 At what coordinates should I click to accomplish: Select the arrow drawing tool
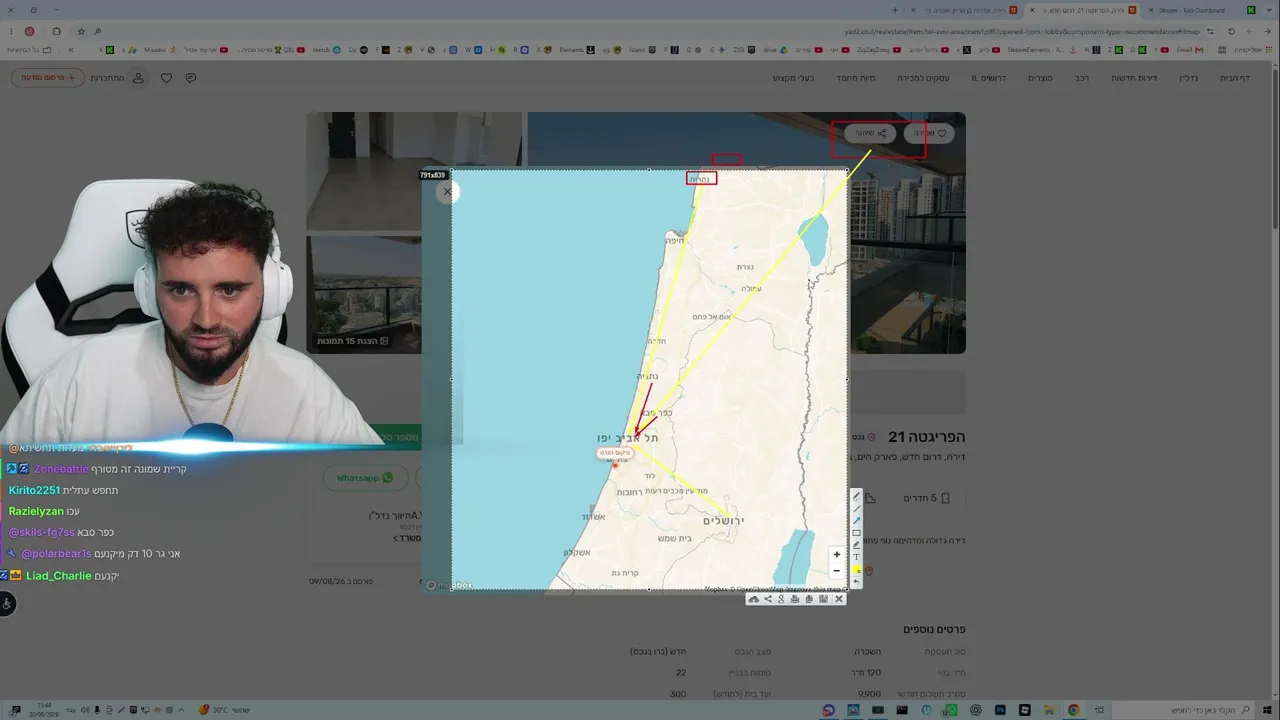856,521
